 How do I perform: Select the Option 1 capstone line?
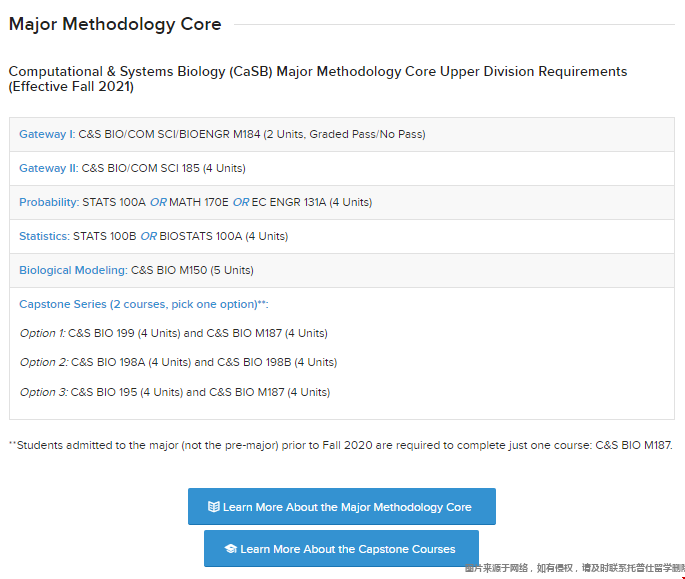174,333
